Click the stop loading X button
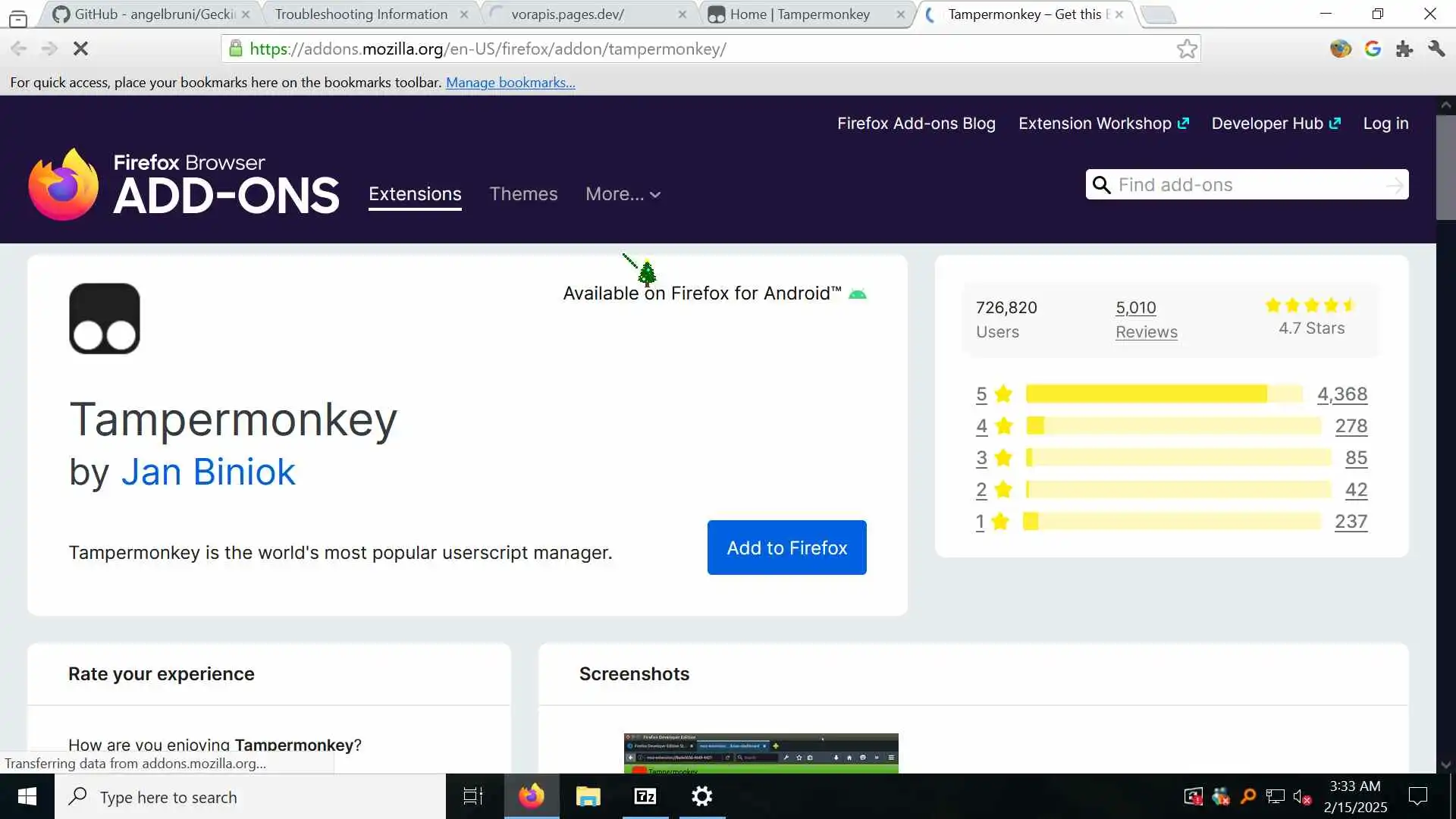This screenshot has height=819, width=1456. pos(80,49)
